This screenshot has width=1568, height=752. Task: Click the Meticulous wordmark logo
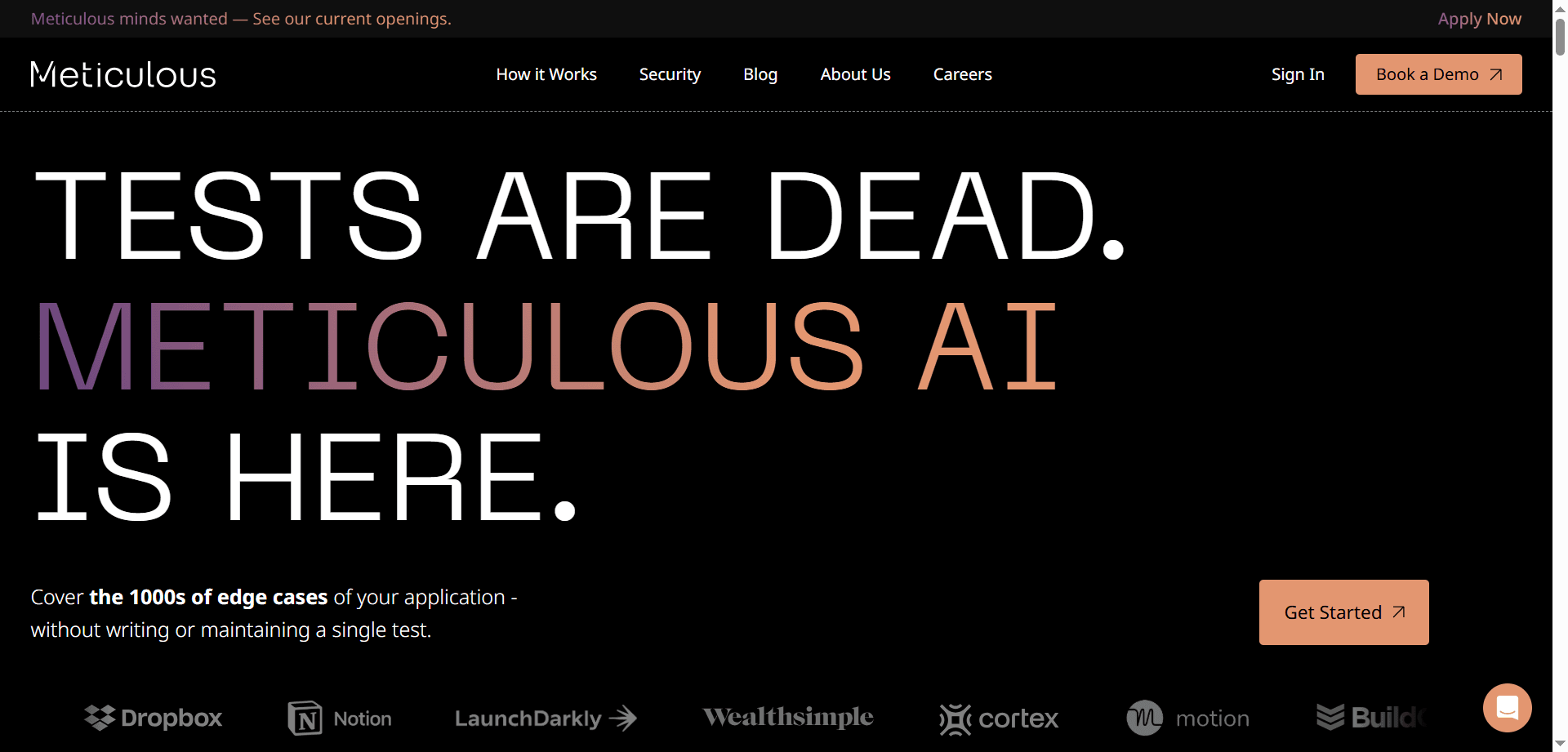pos(122,74)
